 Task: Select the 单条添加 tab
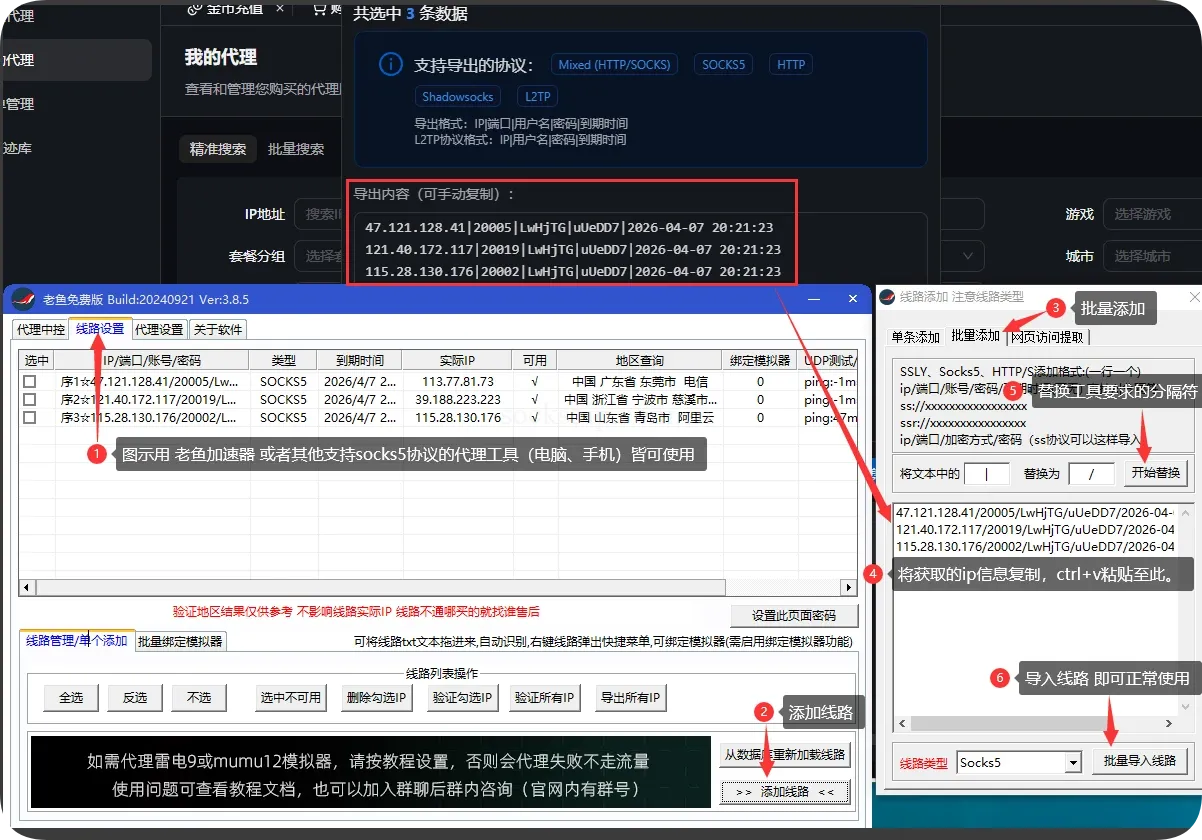click(x=915, y=337)
